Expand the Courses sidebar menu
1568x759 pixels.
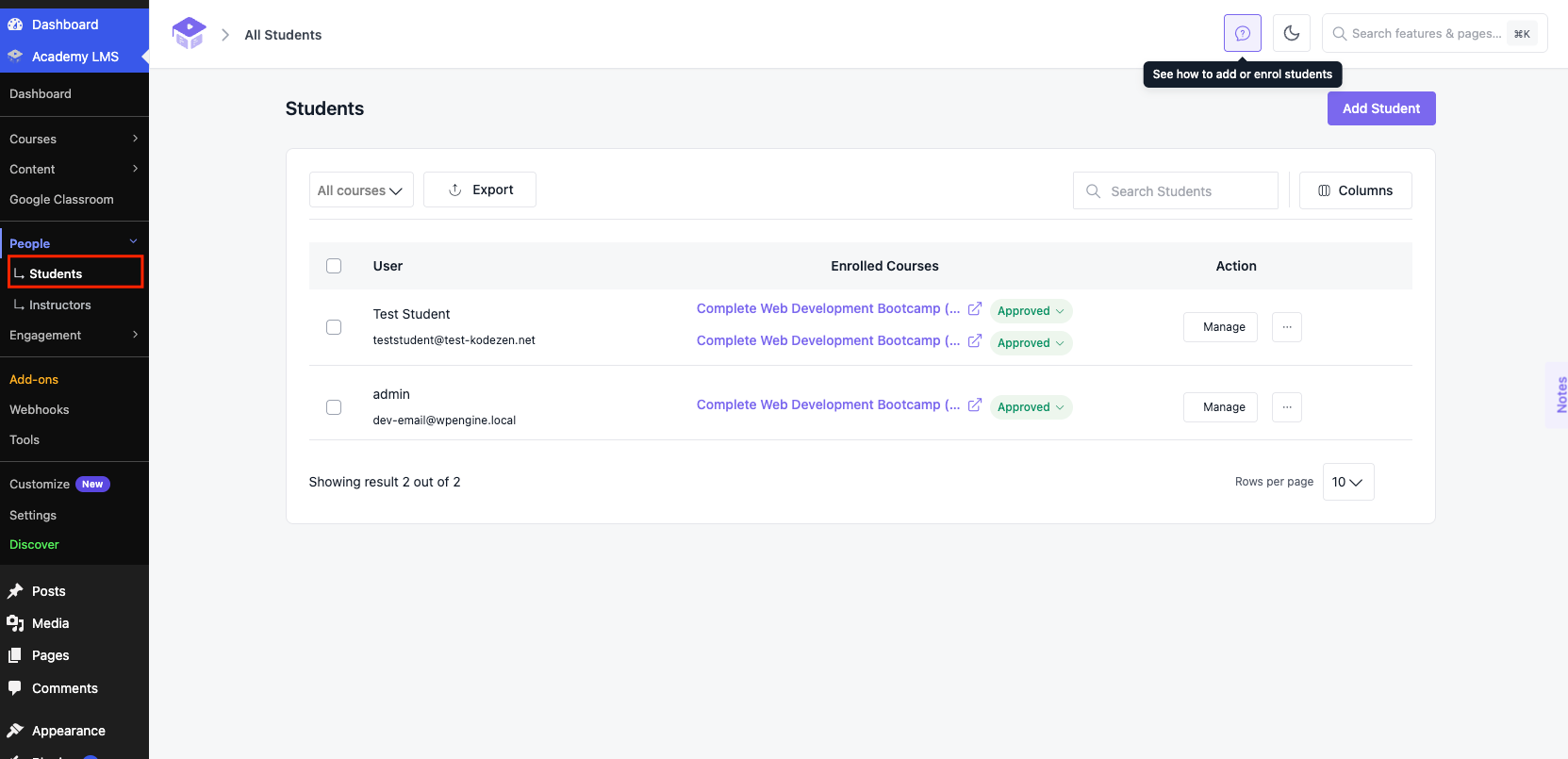click(74, 139)
